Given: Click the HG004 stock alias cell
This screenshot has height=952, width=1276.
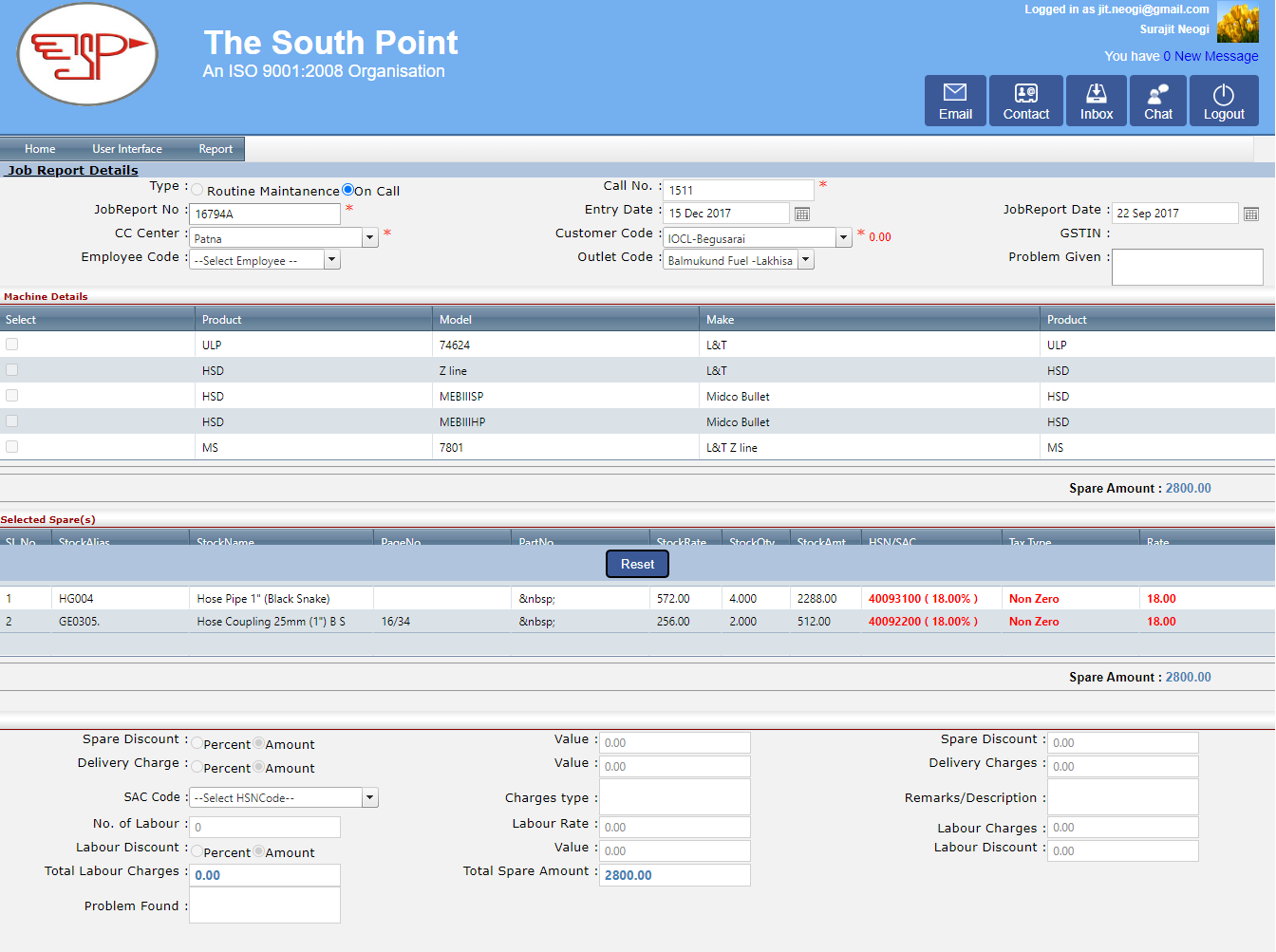Looking at the screenshot, I should click(x=121, y=598).
